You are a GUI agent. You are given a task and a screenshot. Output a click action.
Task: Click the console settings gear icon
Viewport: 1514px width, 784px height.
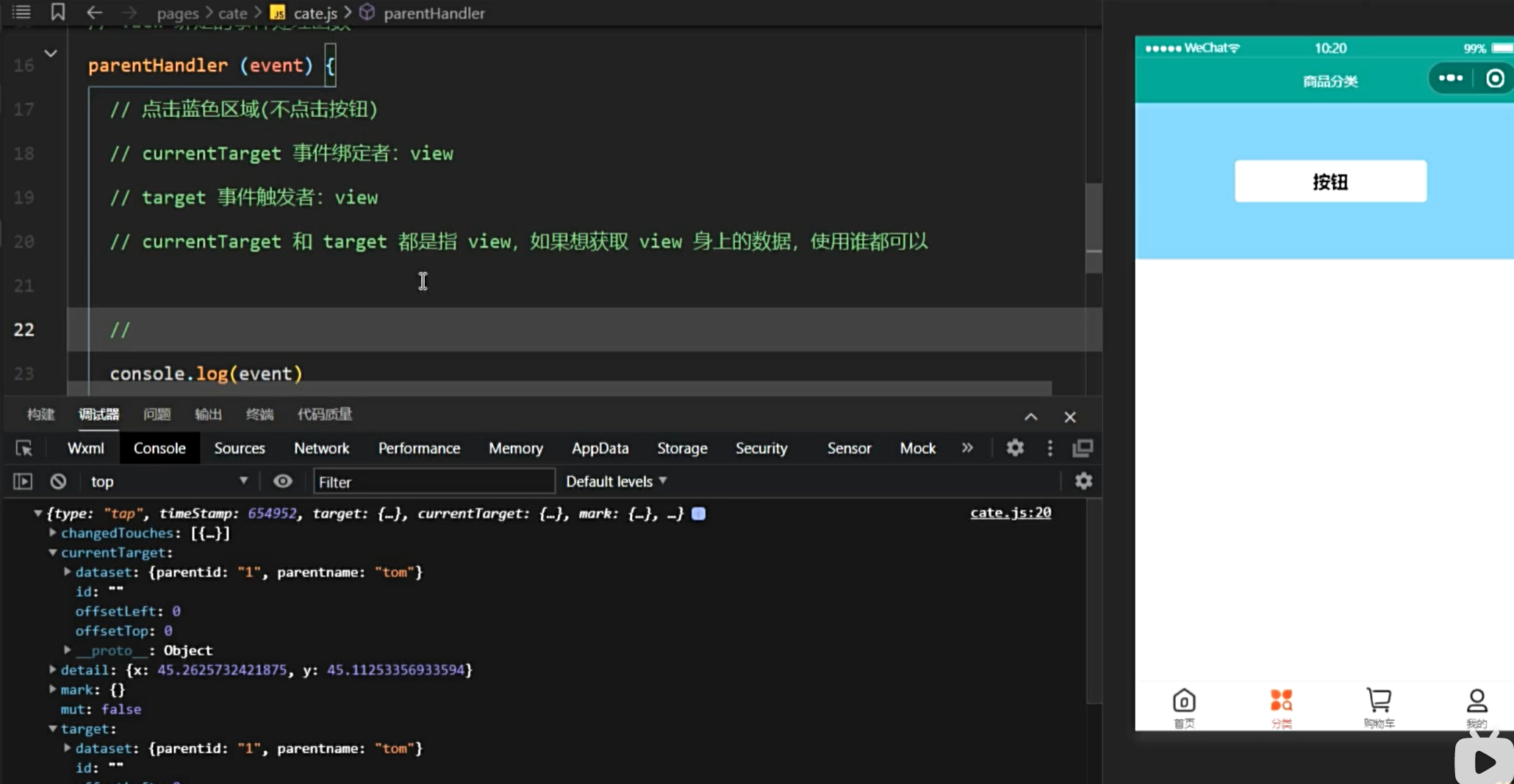pyautogui.click(x=1083, y=481)
